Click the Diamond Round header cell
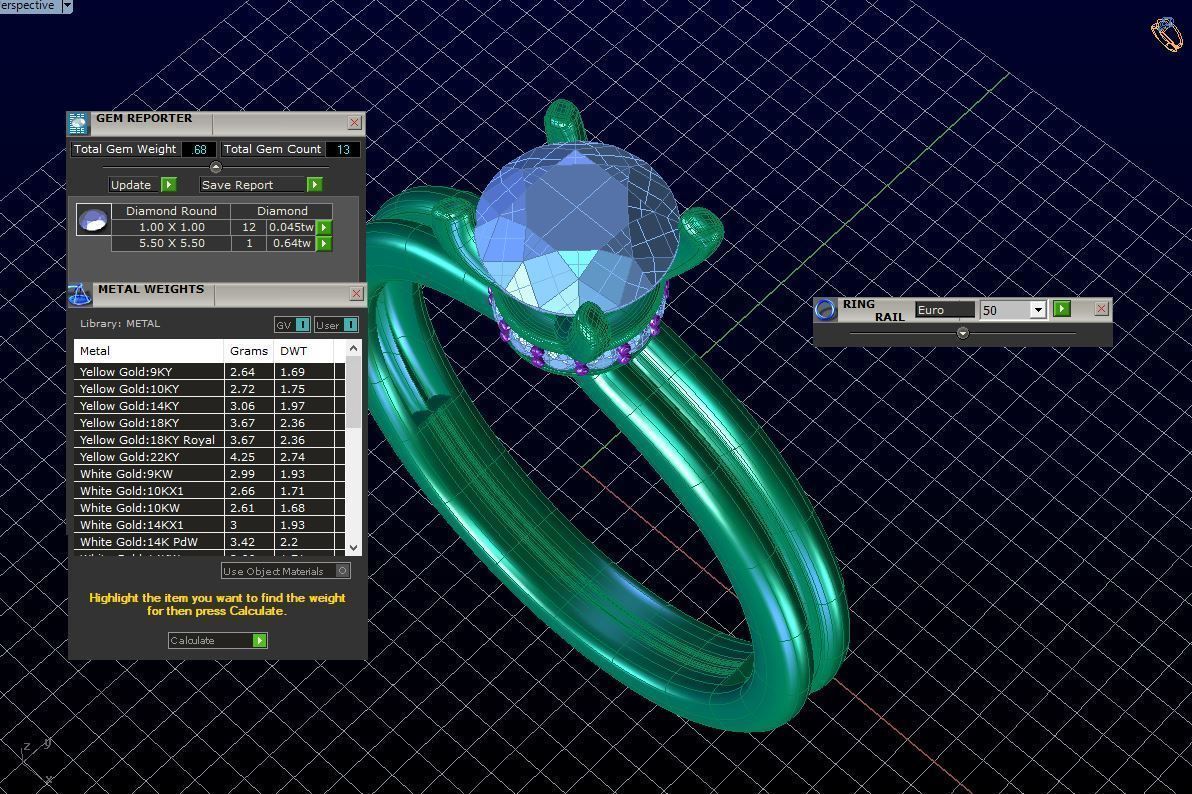This screenshot has width=1192, height=794. (x=171, y=211)
